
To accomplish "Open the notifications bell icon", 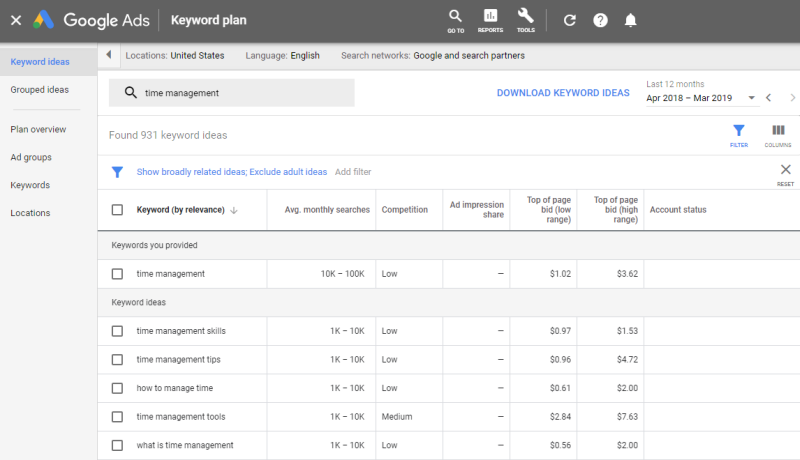I will pos(631,20).
